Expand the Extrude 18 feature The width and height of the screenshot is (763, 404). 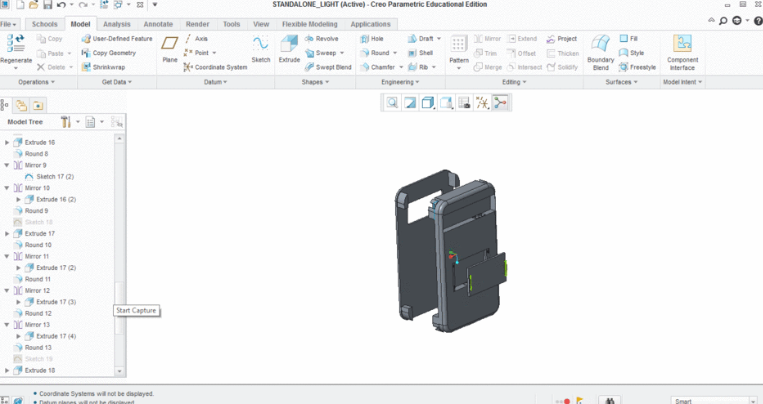(x=7, y=370)
